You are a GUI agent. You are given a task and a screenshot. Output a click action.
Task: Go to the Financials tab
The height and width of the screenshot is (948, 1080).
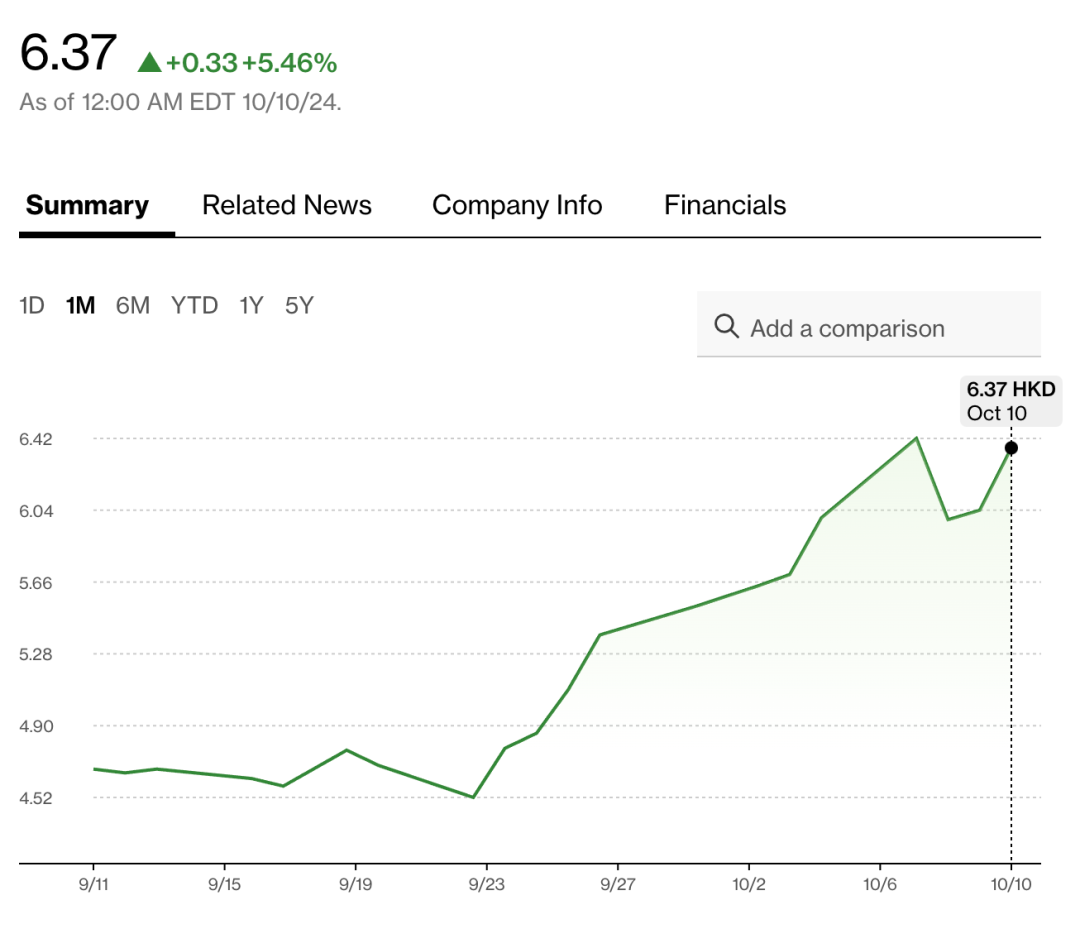(x=725, y=206)
